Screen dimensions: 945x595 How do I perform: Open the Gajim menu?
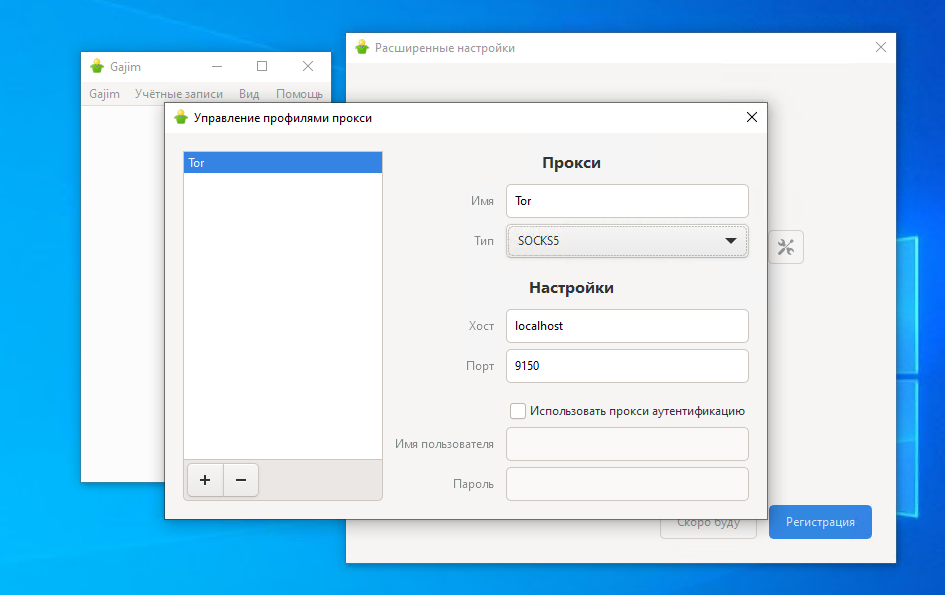103,93
